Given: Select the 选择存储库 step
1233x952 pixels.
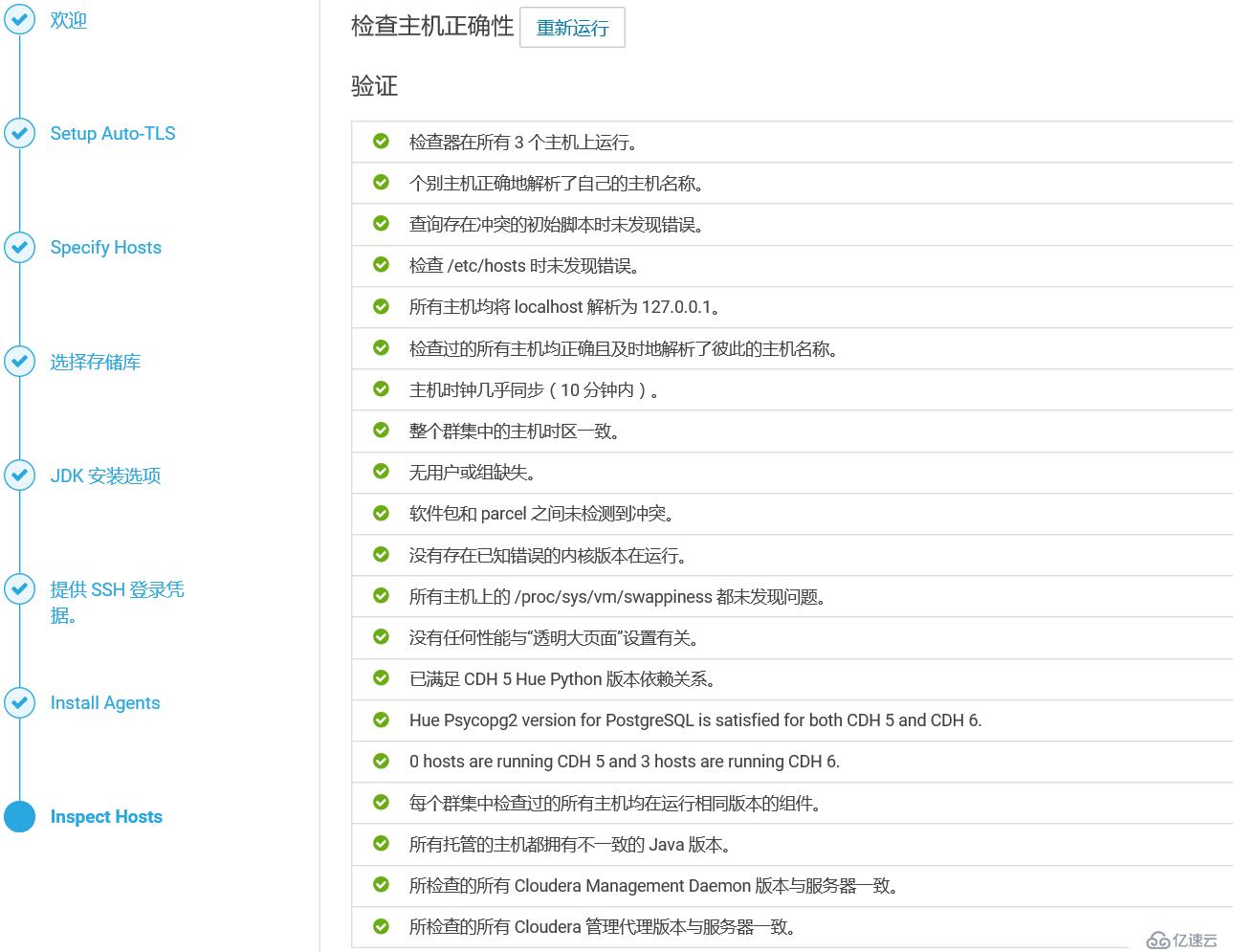Looking at the screenshot, I should tap(96, 362).
